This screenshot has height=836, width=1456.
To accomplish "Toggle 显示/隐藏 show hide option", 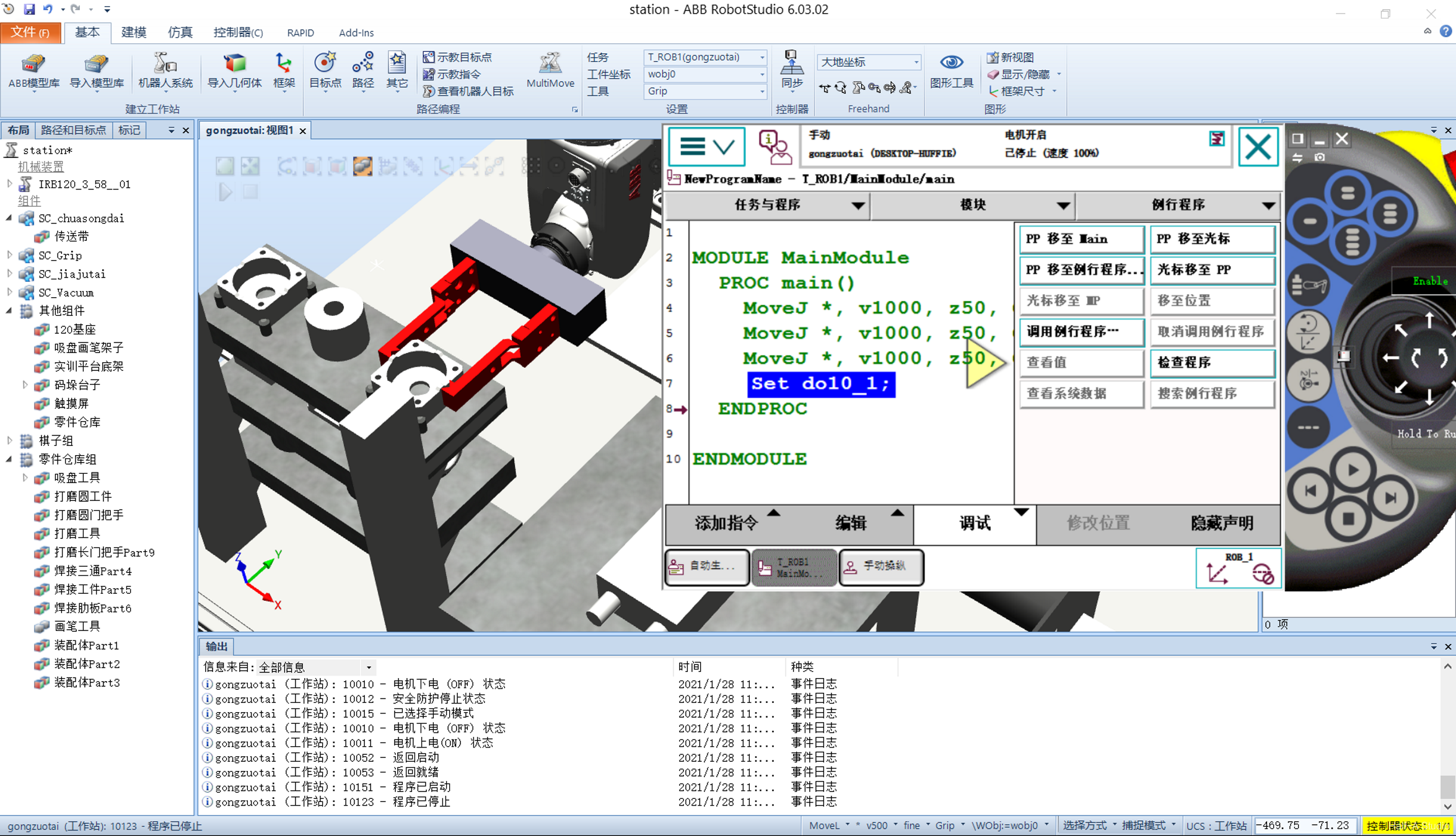I will tap(1024, 74).
